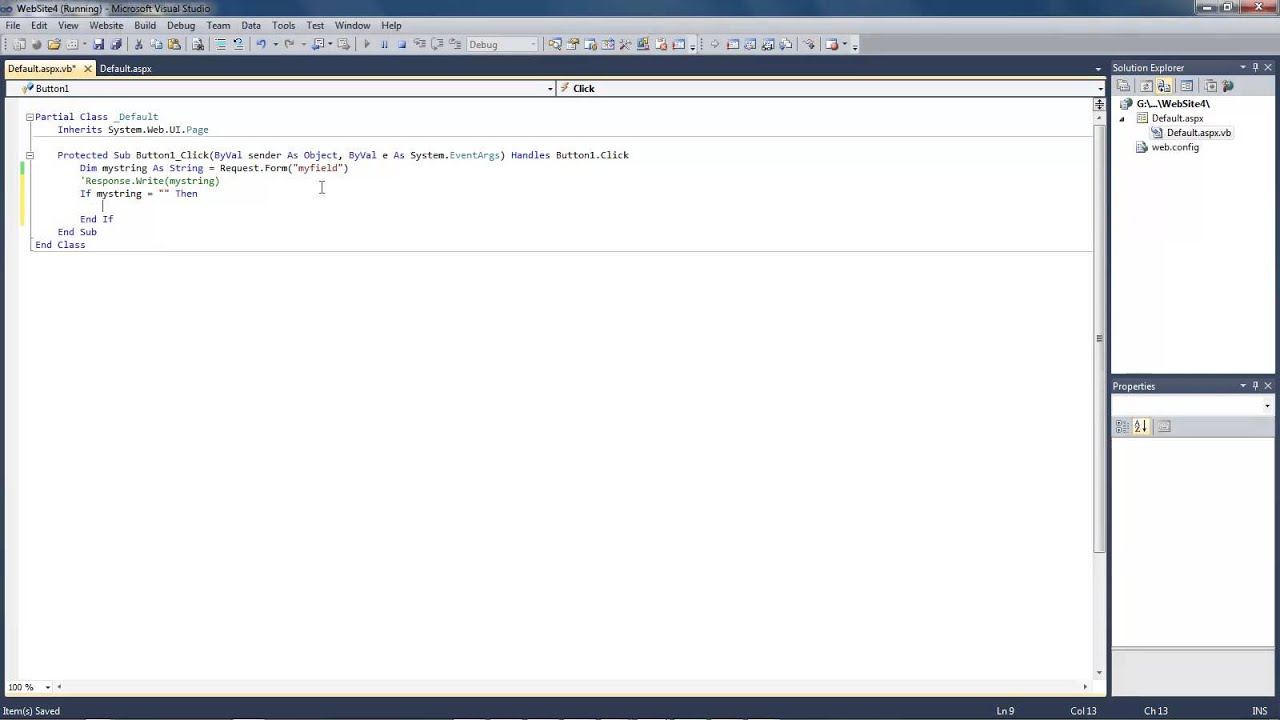Toggle Nest Related Files in Solution Explorer
Image resolution: width=1280 pixels, height=720 pixels.
[x=1164, y=86]
